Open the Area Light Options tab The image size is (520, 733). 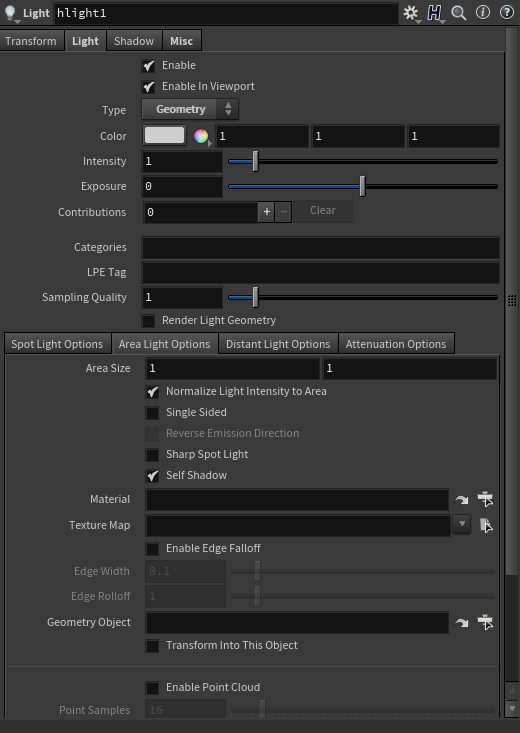165,344
